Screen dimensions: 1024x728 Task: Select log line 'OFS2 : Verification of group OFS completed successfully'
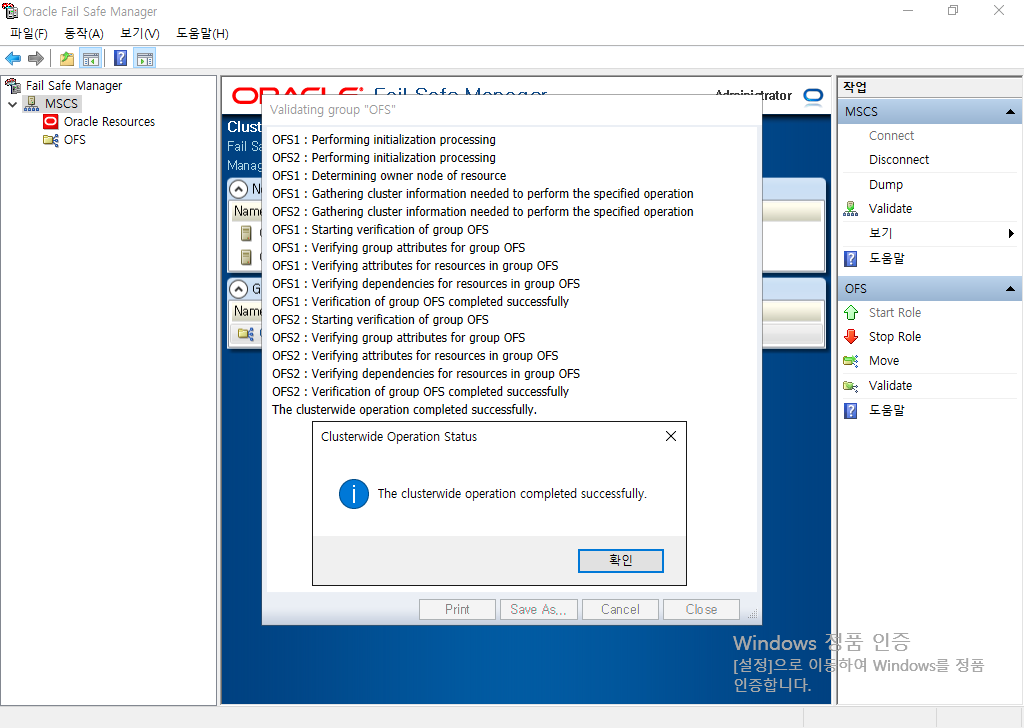[421, 392]
